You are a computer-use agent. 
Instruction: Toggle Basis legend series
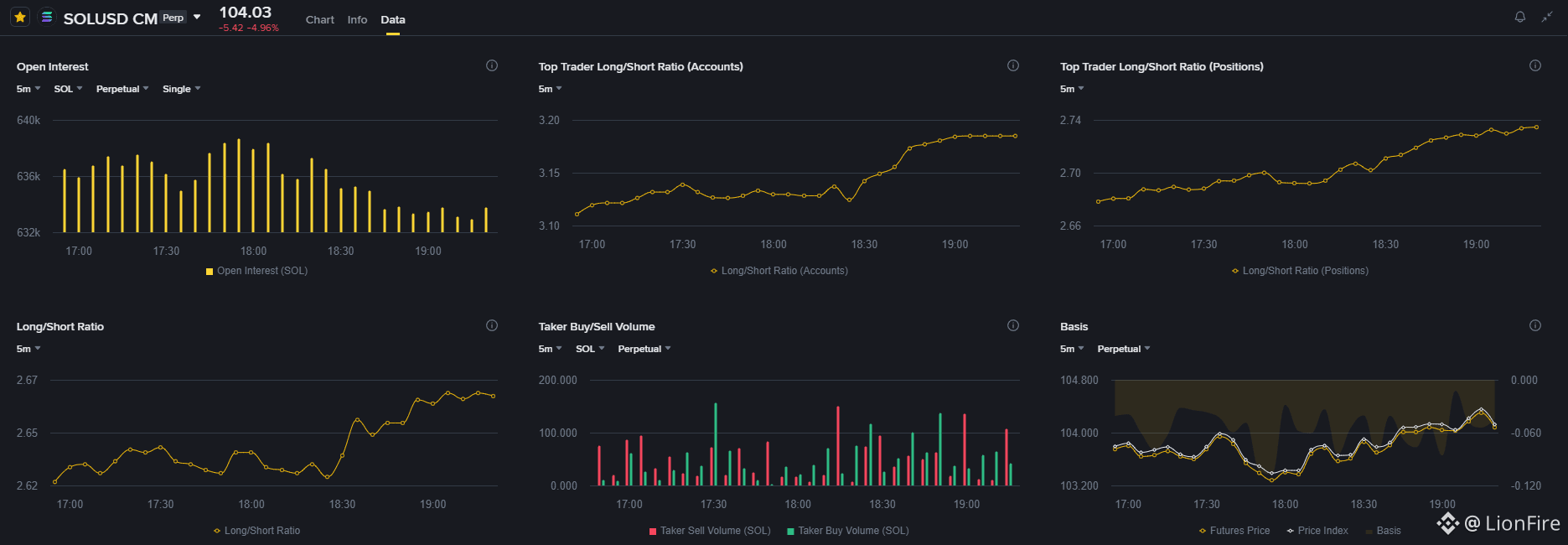(x=1383, y=531)
